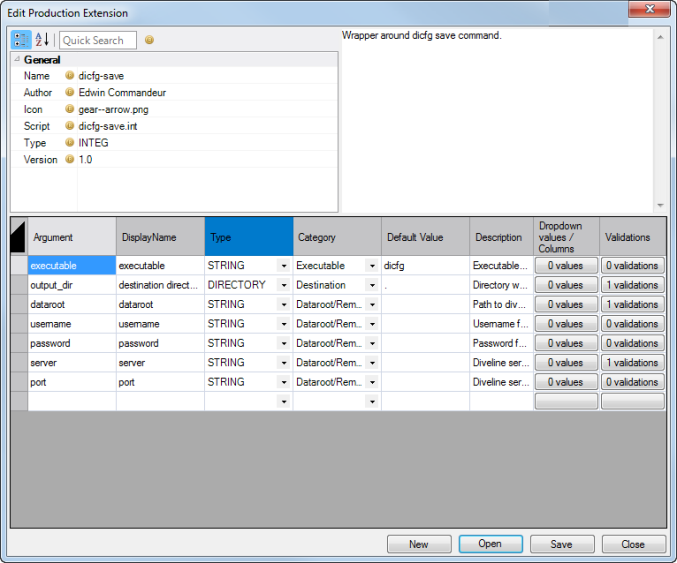The height and width of the screenshot is (563, 677).
Task: Click the Validations column header
Action: pyautogui.click(x=633, y=237)
